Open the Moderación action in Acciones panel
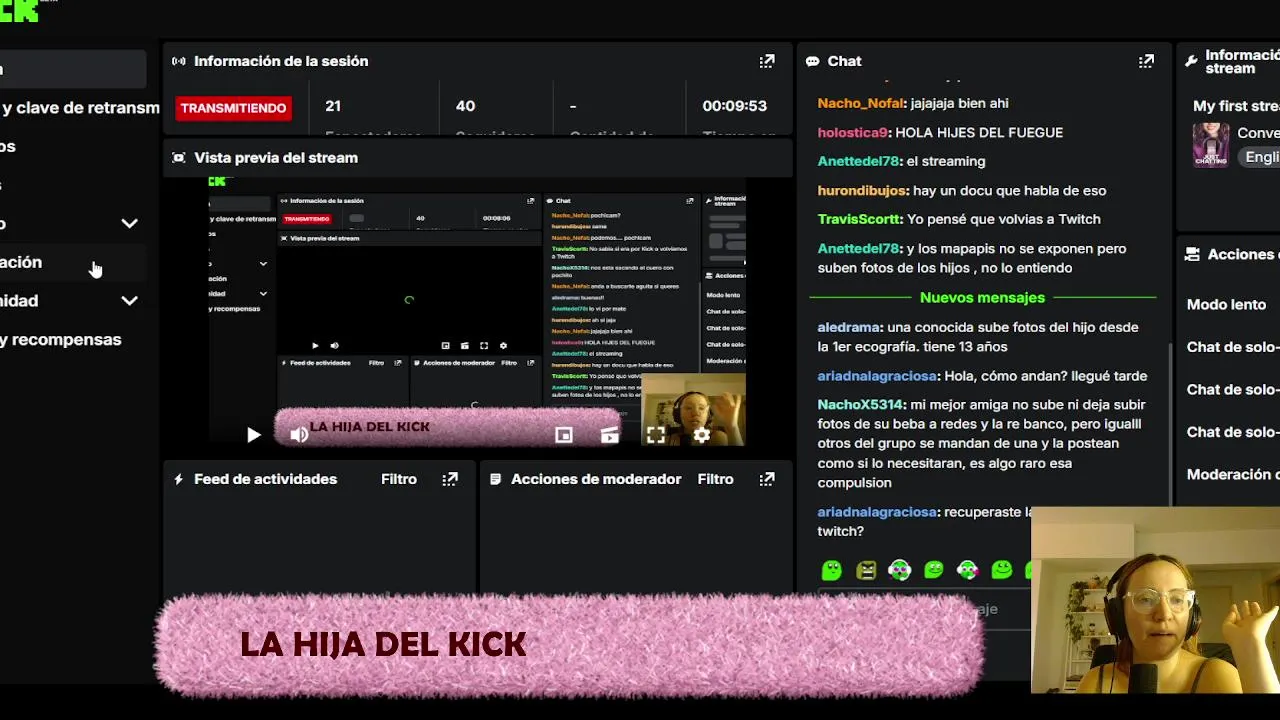The height and width of the screenshot is (720, 1280). click(1233, 474)
